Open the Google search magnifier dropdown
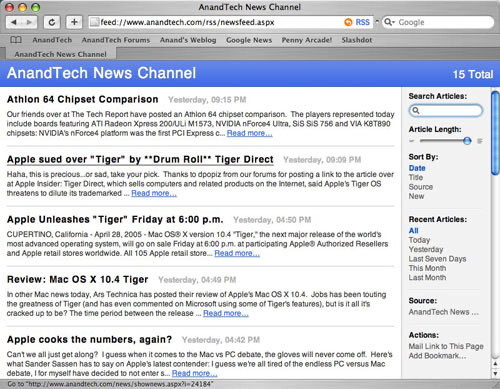Viewport: 500px width, 389px height. [389, 22]
